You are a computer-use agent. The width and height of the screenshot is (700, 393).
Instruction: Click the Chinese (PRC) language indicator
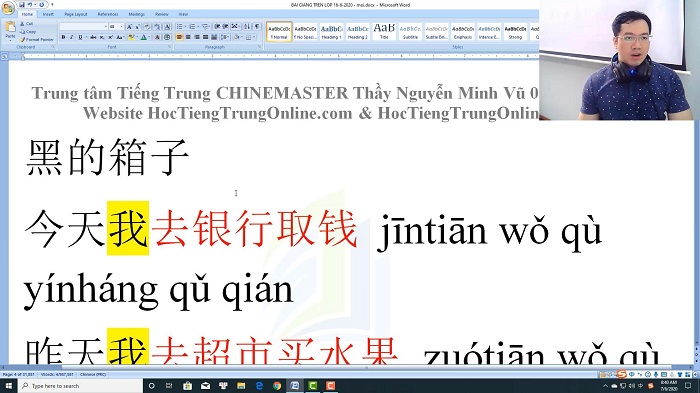pos(93,375)
